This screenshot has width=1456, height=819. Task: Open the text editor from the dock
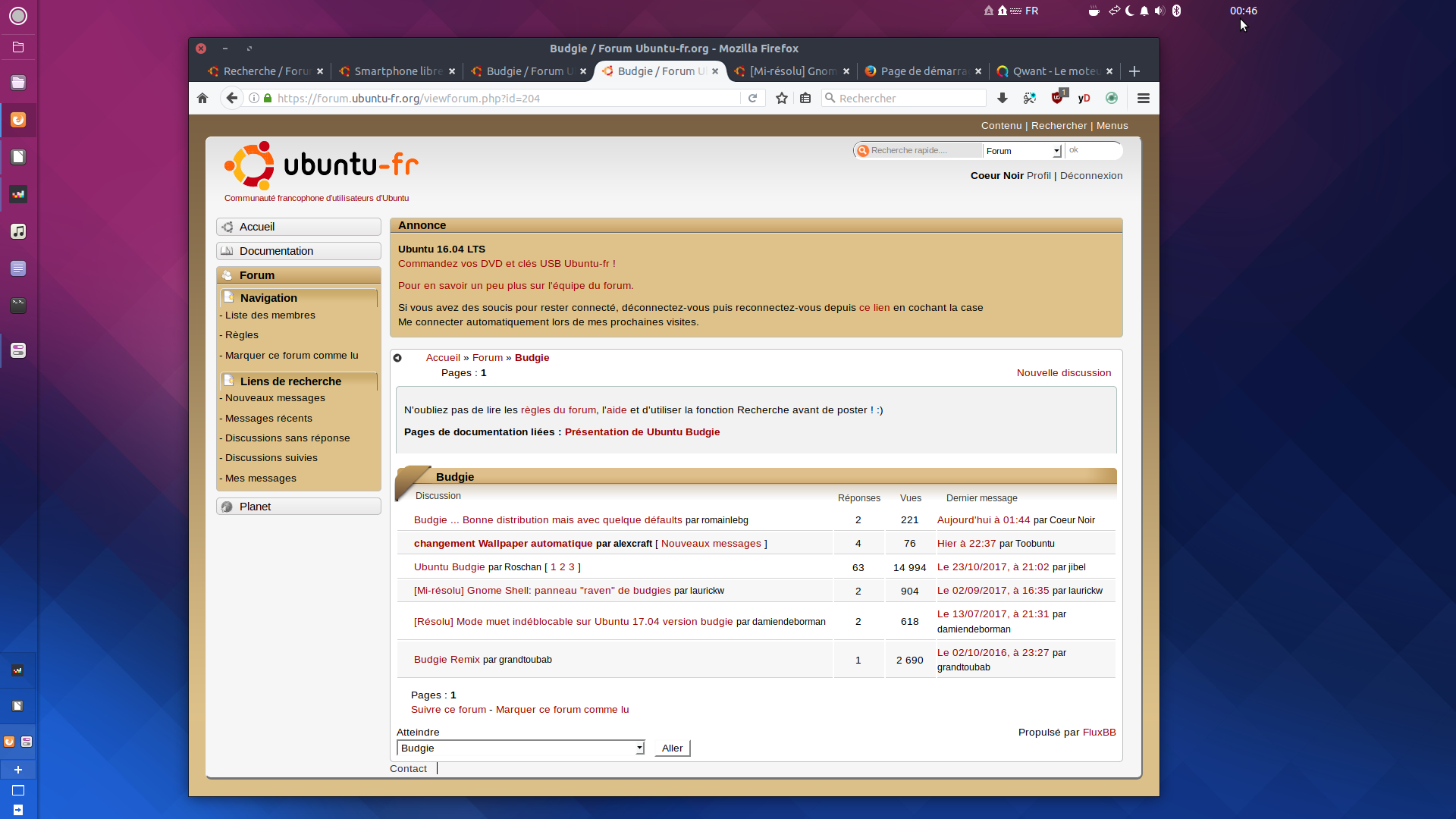[18, 268]
